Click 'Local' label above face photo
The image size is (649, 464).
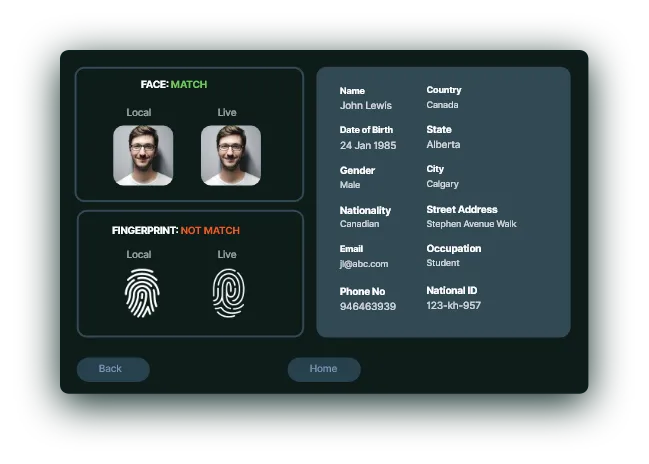click(x=139, y=113)
